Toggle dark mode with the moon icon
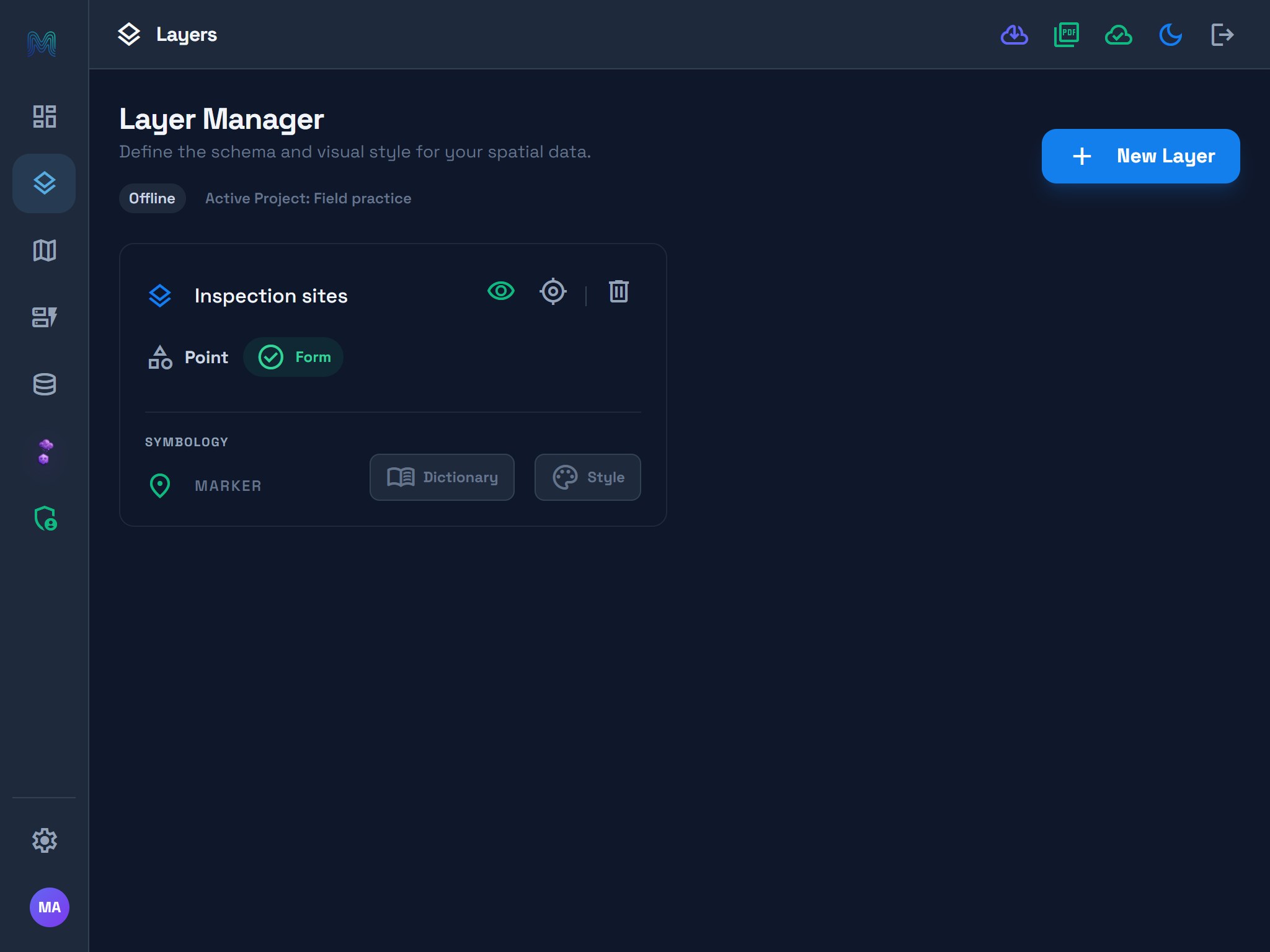The image size is (1270, 952). 1171,35
